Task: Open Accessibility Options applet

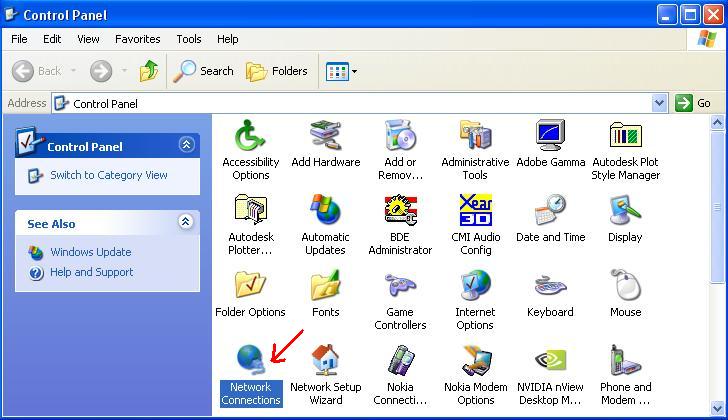Action: point(250,136)
